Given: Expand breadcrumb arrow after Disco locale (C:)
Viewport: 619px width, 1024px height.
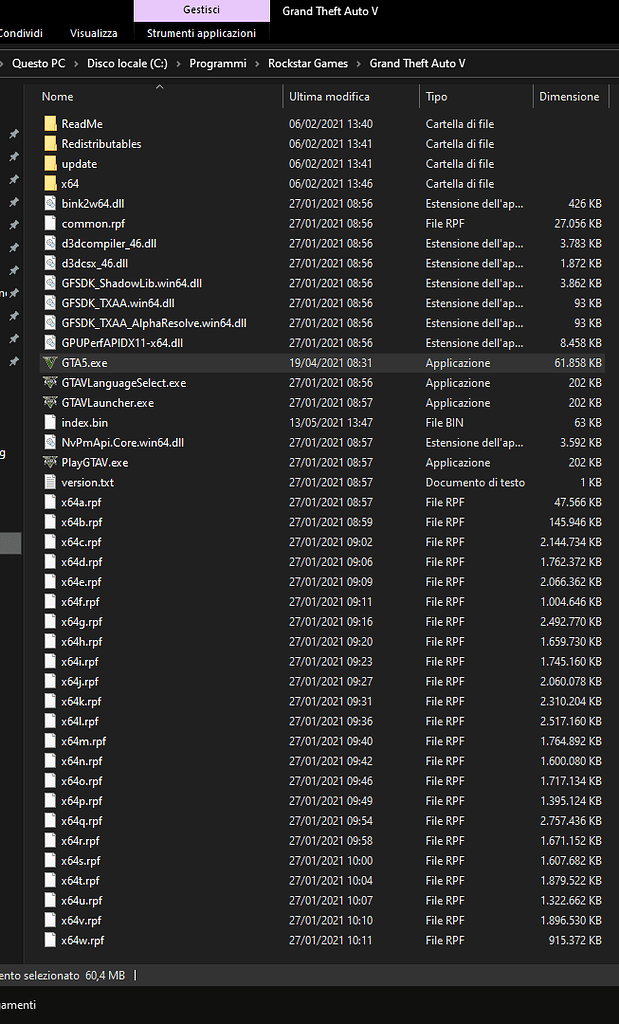Looking at the screenshot, I should tap(178, 63).
